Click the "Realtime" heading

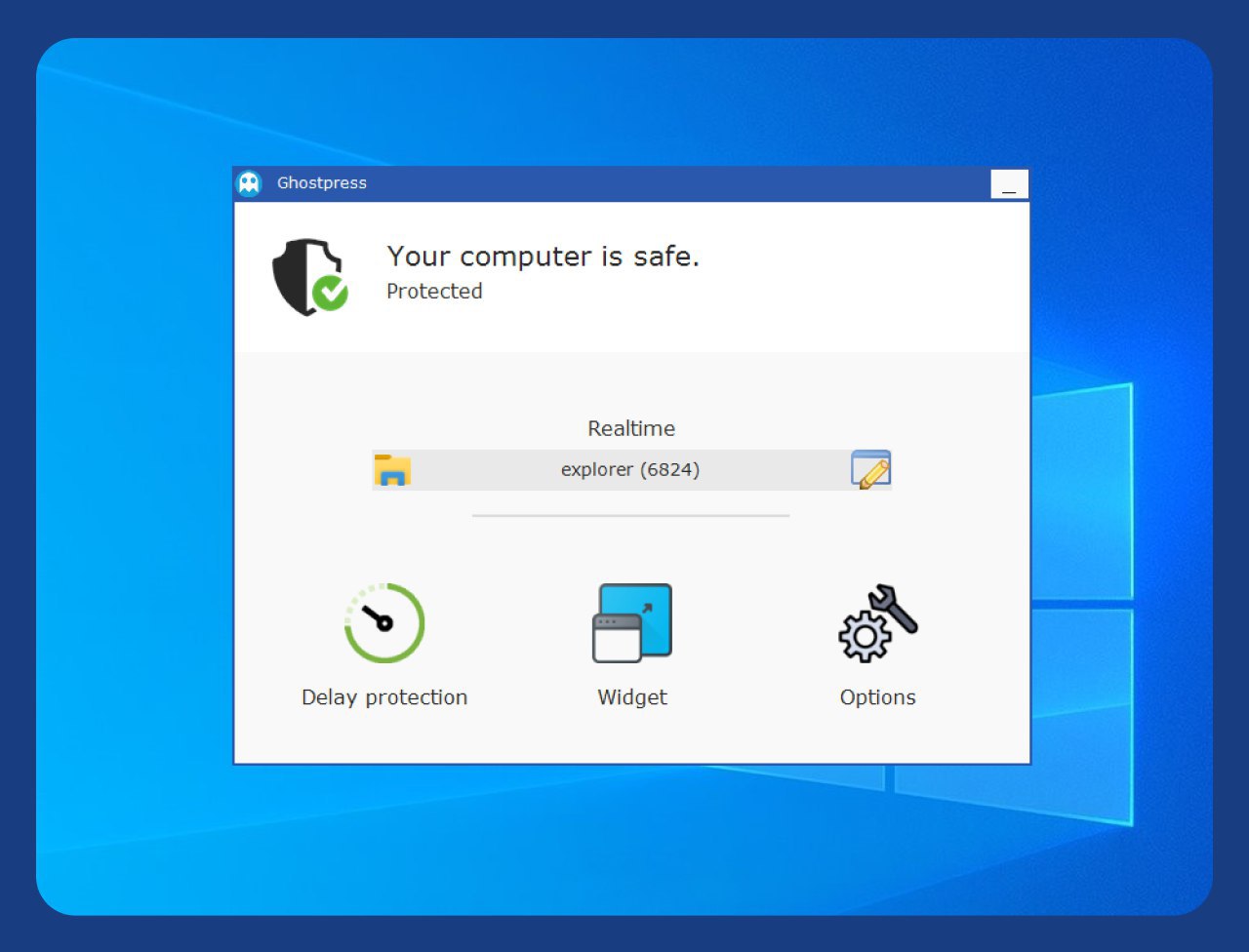631,428
